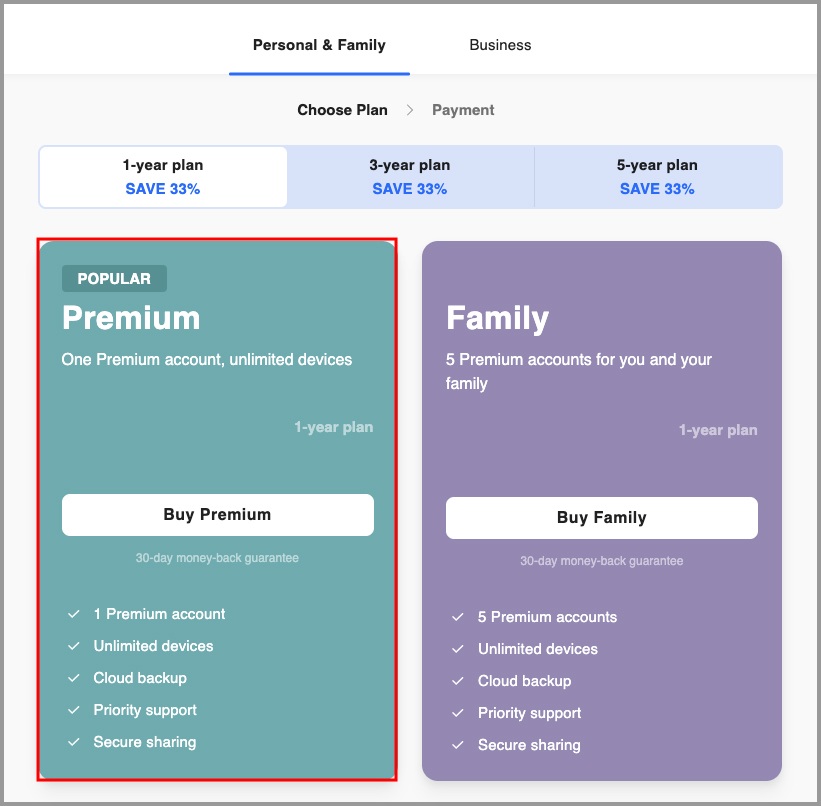Screen dimensions: 821x806
Task: Click checkmark beside Family Secure sharing
Action: (x=457, y=745)
